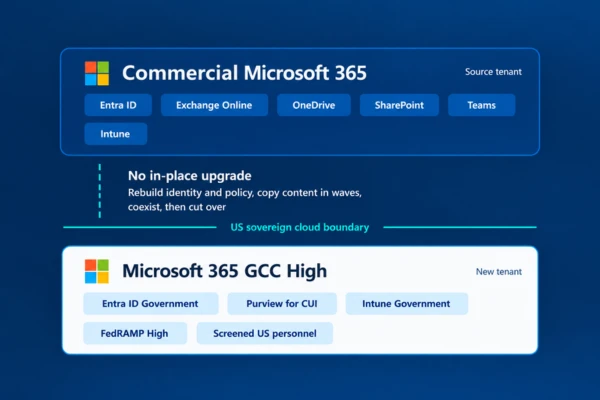Select the Entra ID chip
The height and width of the screenshot is (400, 600).
[118, 105]
